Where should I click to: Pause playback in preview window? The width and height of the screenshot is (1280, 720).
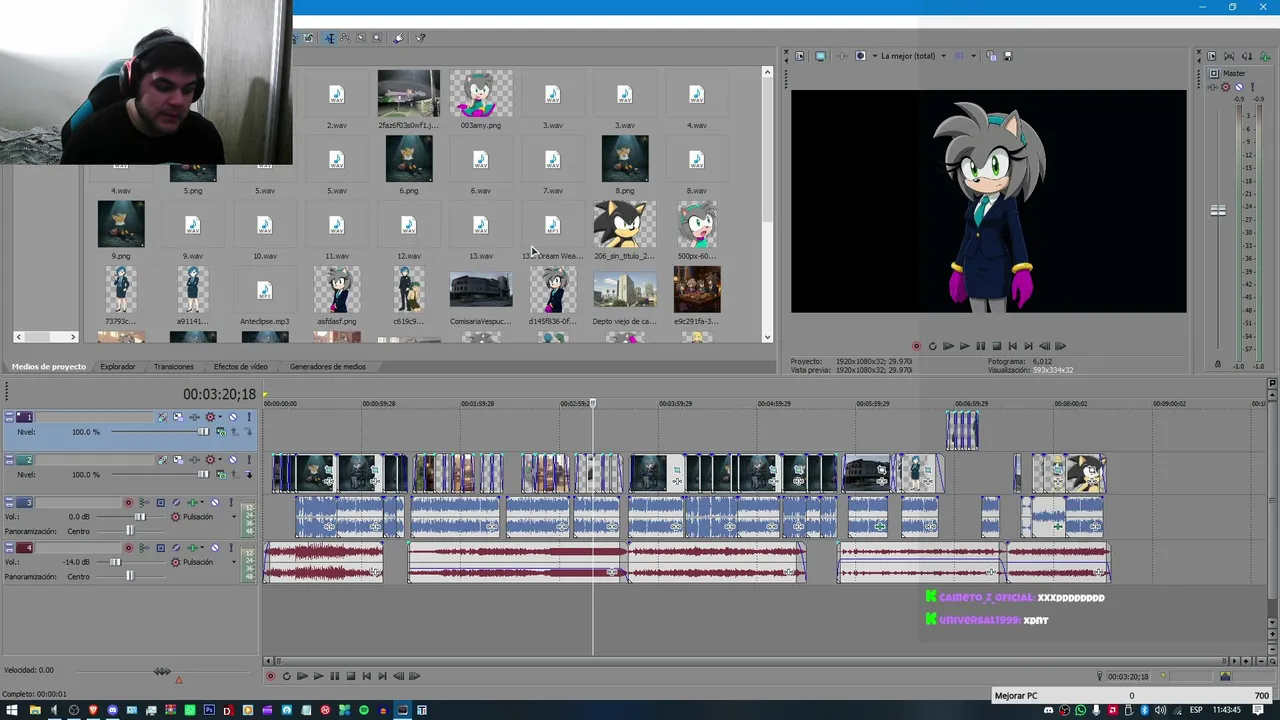tap(980, 346)
